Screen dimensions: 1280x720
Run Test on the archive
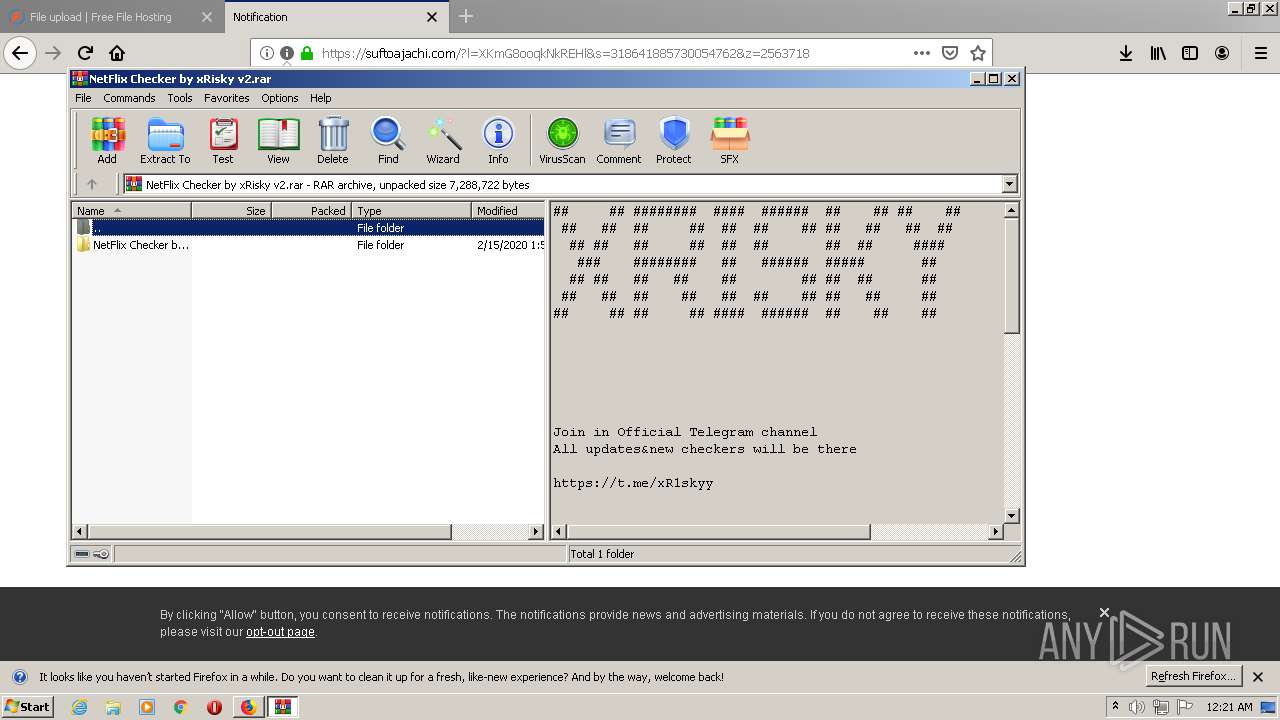(223, 141)
